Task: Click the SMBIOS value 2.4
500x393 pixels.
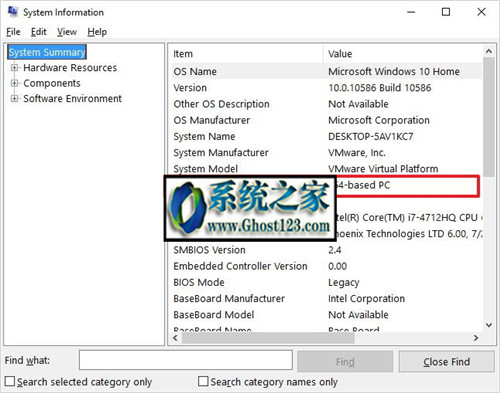Action: [335, 250]
